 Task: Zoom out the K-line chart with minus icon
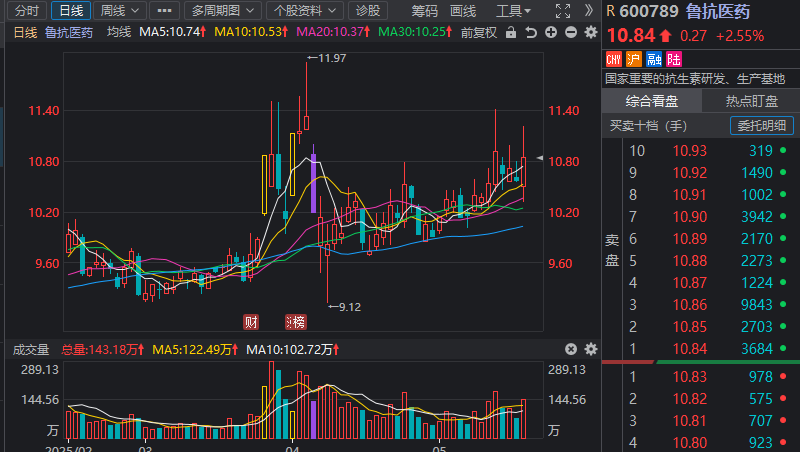[572, 32]
